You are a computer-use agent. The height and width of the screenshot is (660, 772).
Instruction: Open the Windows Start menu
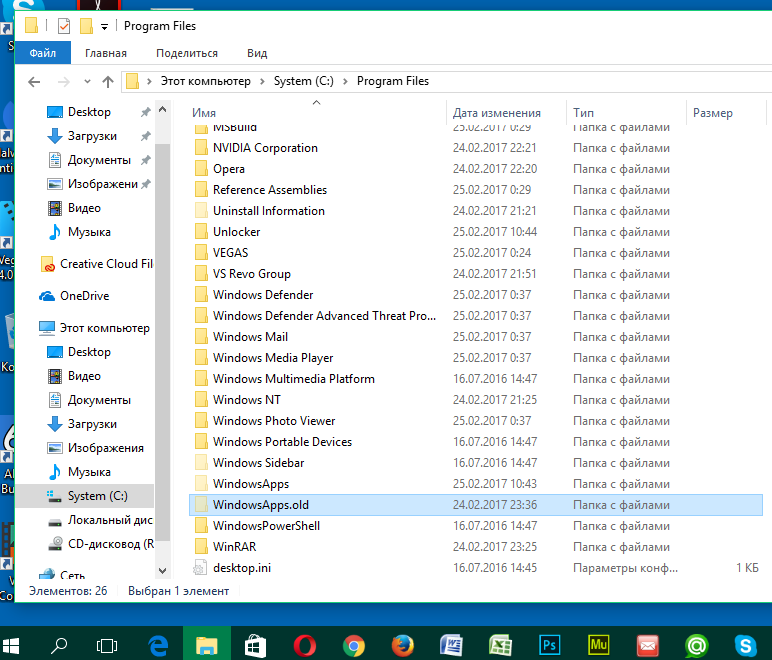pos(11,645)
